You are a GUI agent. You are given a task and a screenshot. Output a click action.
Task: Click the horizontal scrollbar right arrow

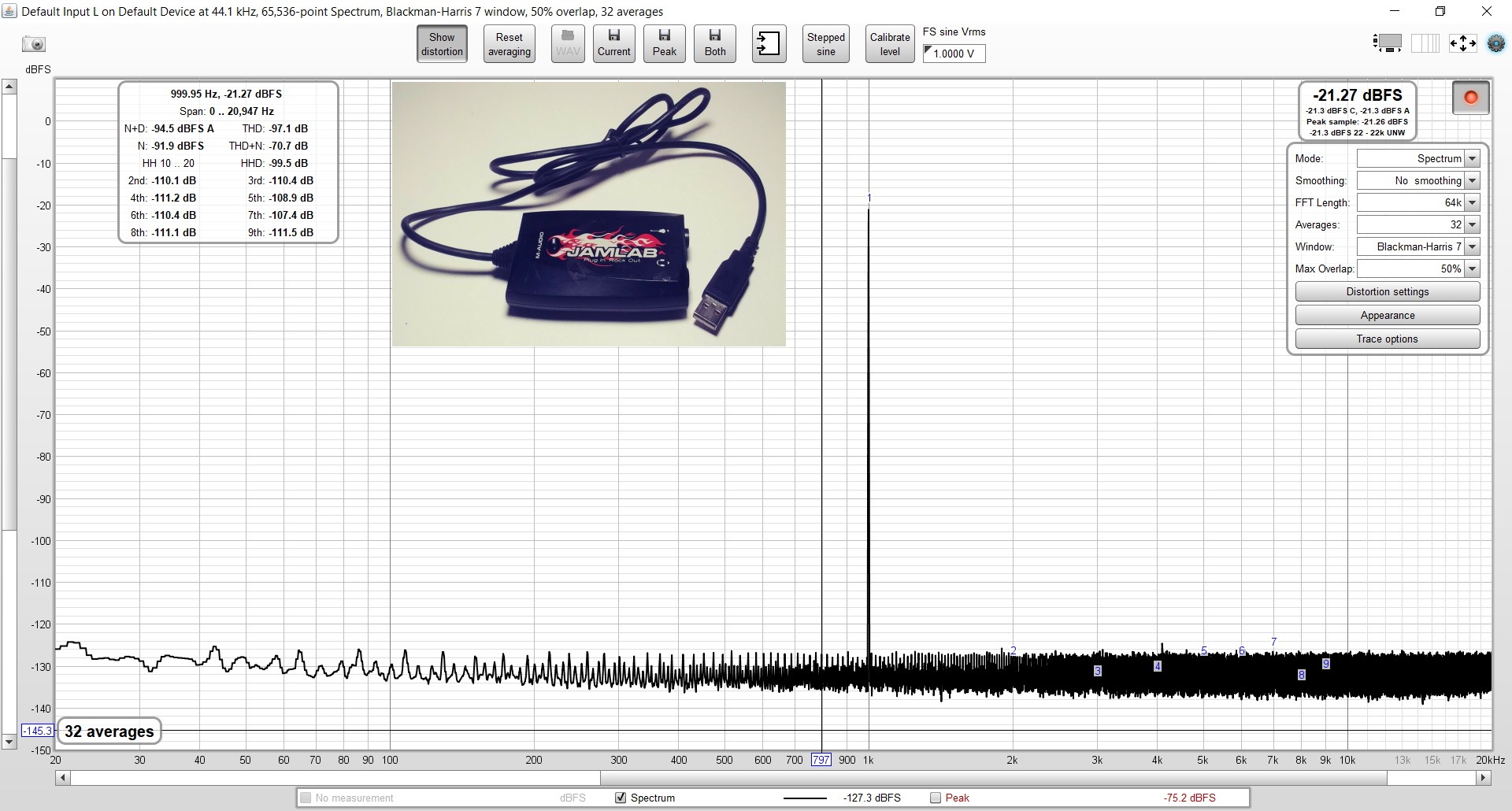click(x=1484, y=778)
